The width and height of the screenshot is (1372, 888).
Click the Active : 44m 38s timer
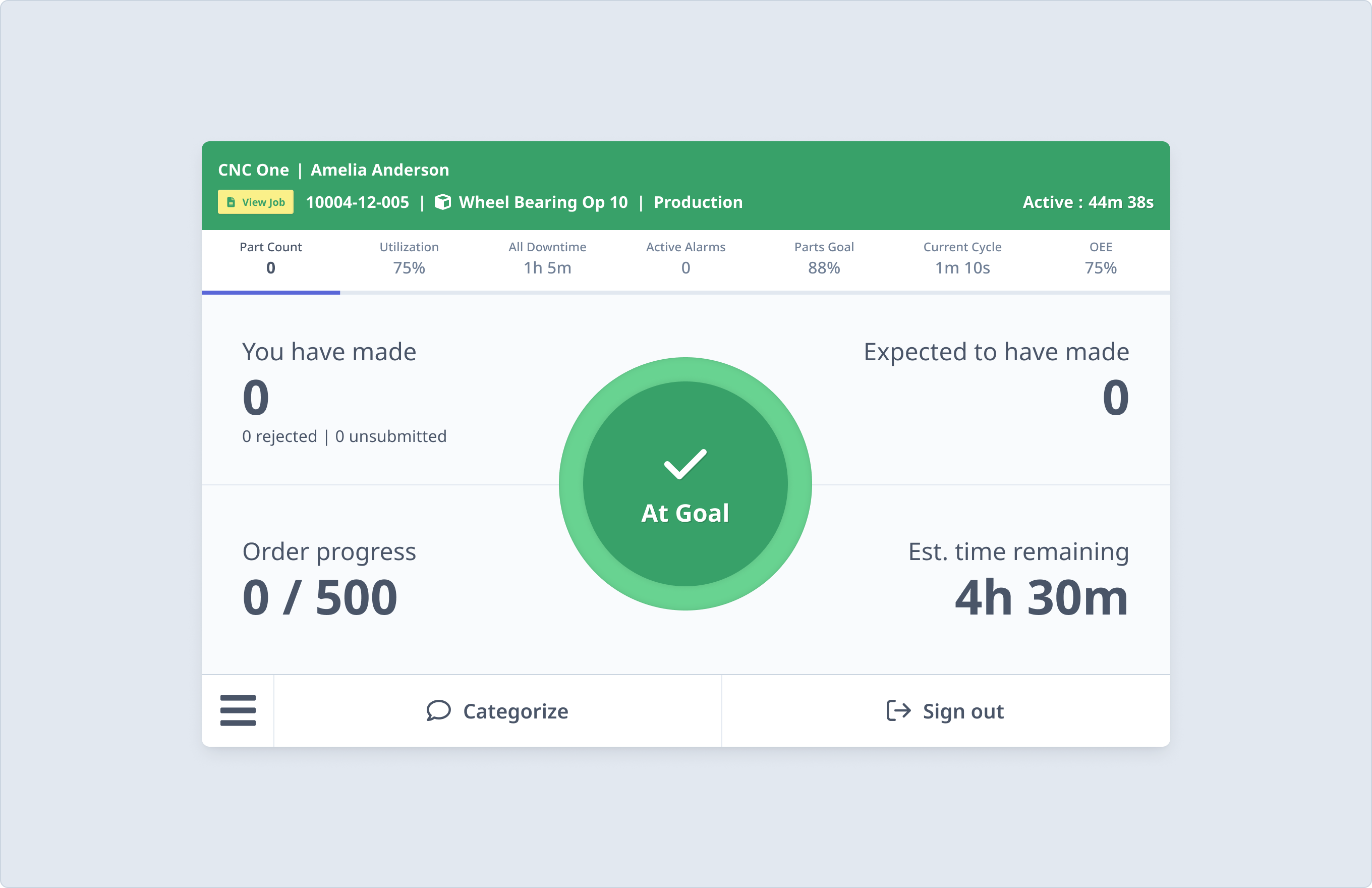(x=1087, y=202)
